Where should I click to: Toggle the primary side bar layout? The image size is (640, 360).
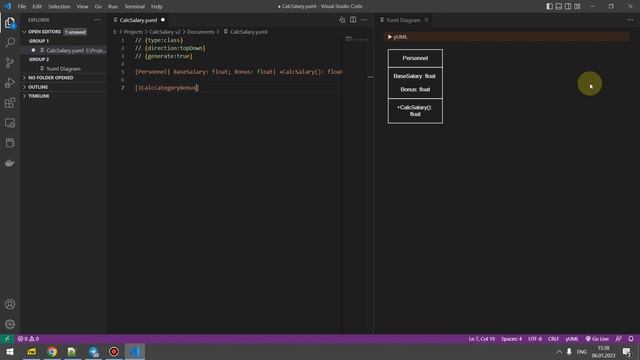point(550,6)
